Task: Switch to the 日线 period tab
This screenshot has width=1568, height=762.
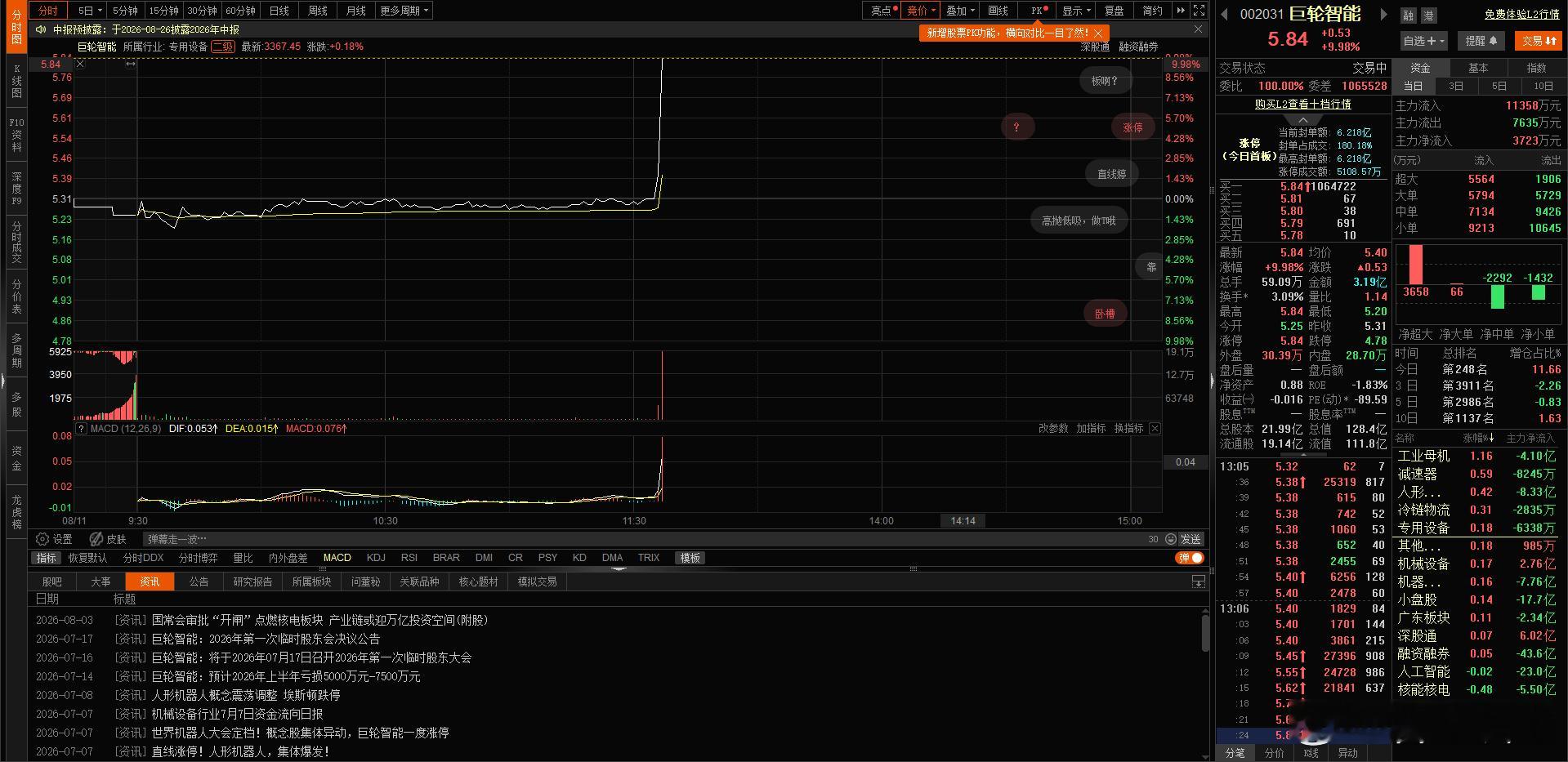Action: [279, 11]
